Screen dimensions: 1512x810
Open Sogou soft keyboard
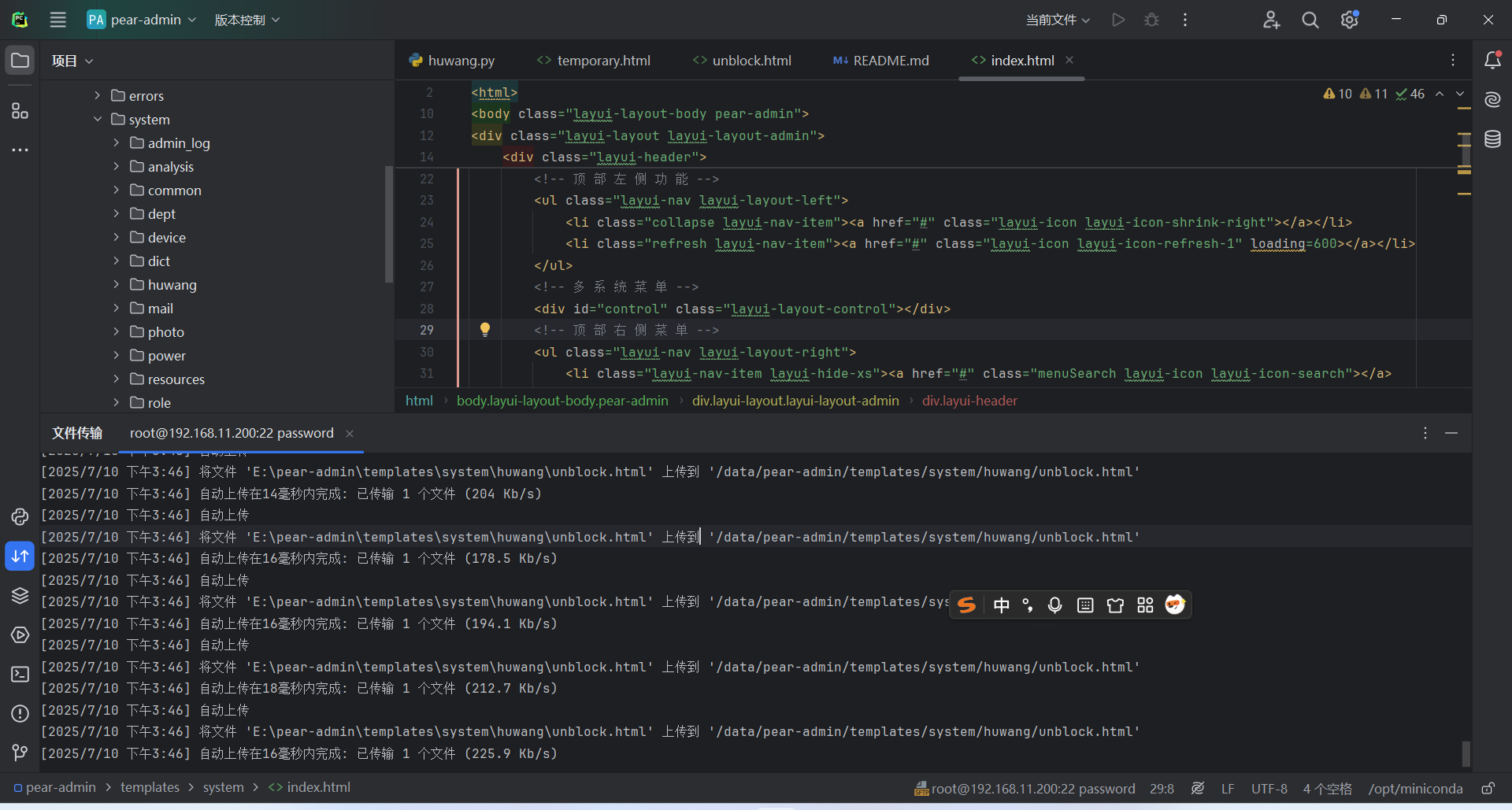pyautogui.click(x=1085, y=605)
